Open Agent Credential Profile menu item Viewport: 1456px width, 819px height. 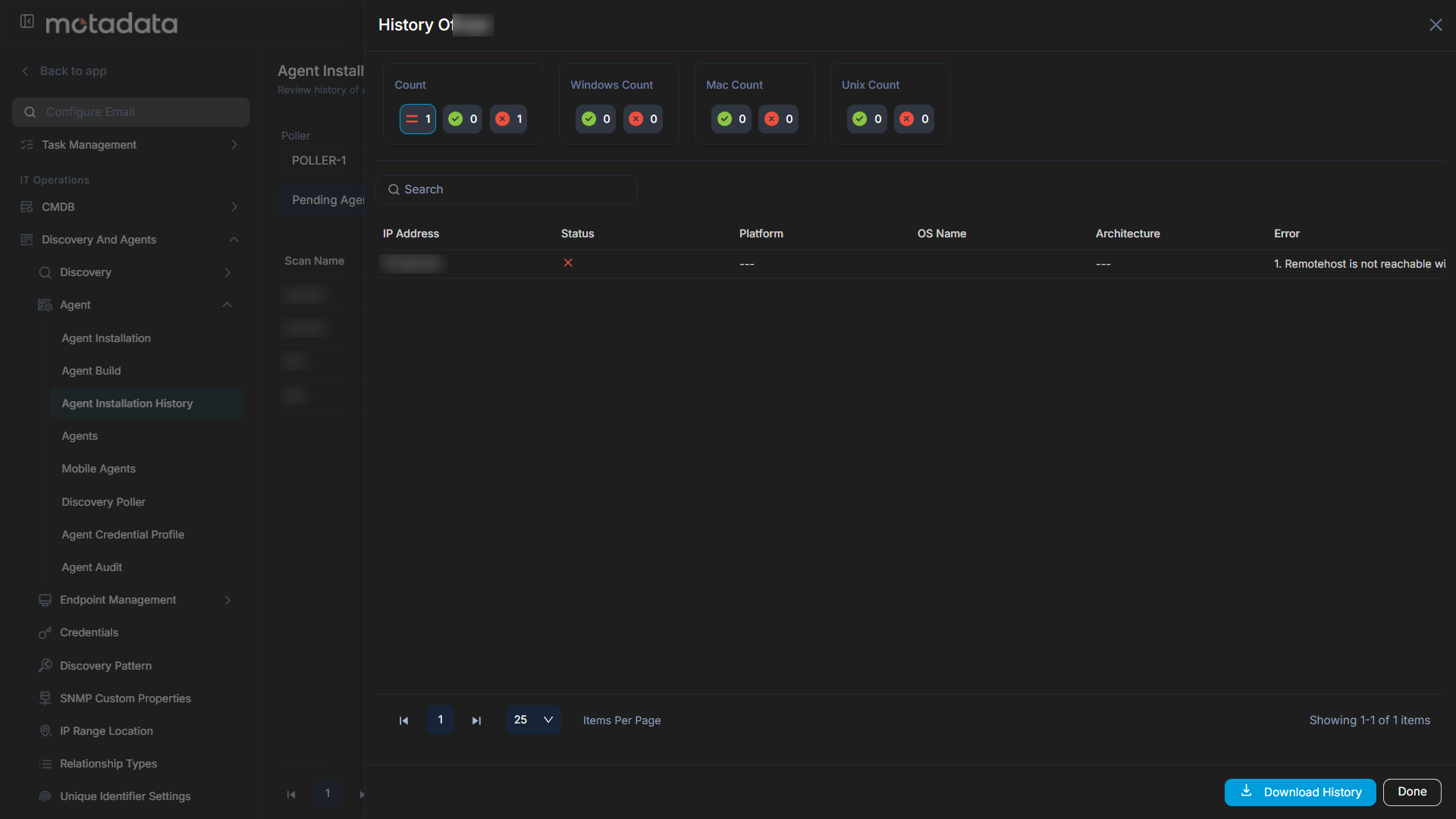[123, 535]
